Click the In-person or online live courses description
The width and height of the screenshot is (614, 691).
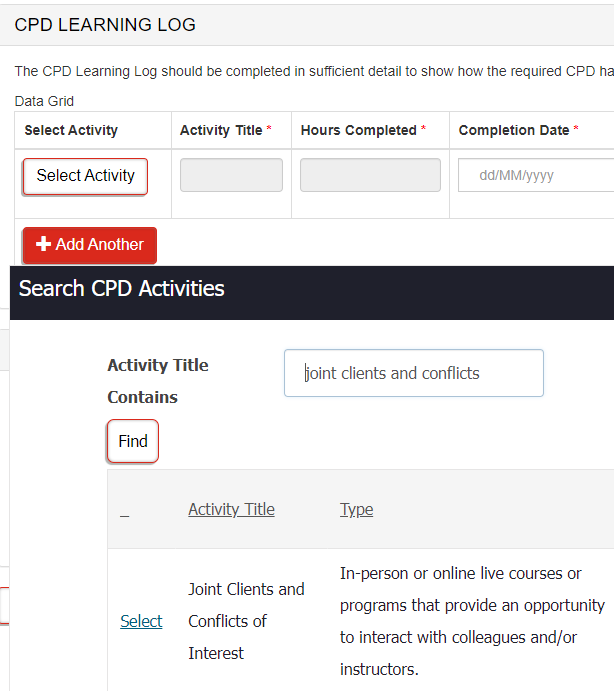point(472,621)
